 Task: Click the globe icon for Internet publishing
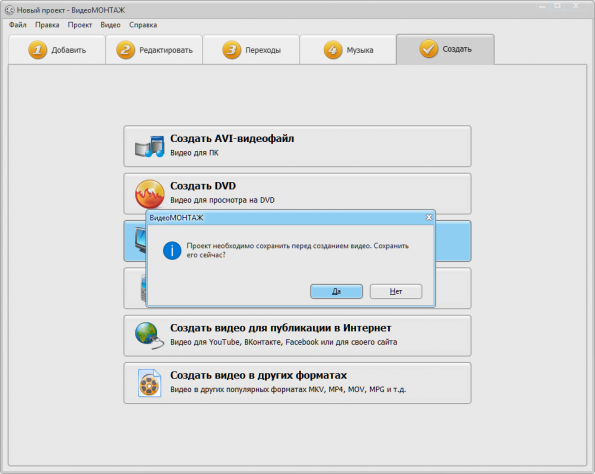[150, 335]
